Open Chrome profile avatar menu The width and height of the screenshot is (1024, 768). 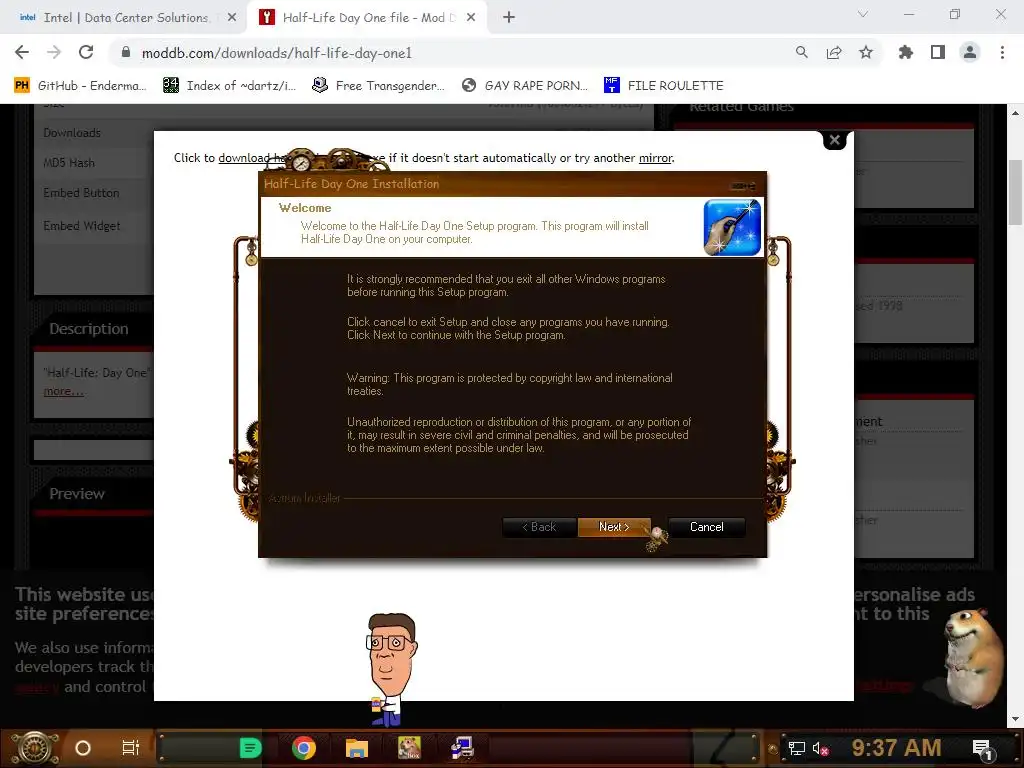[969, 52]
